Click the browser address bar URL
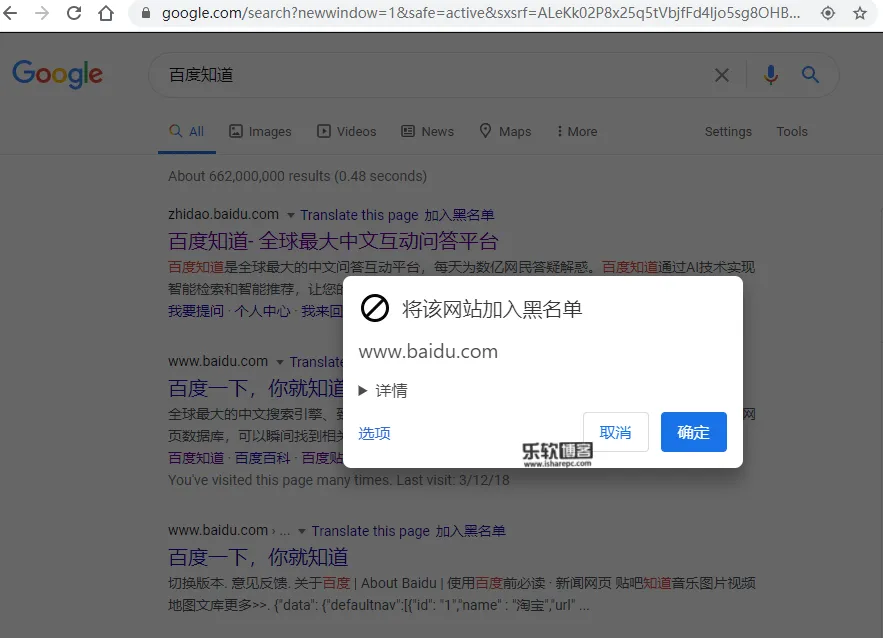Viewport: 883px width, 638px height. (481, 13)
